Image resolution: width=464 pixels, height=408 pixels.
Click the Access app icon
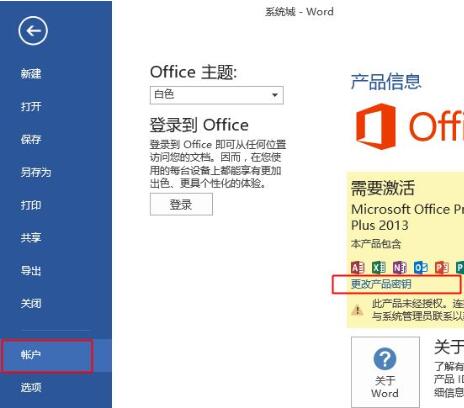point(358,267)
